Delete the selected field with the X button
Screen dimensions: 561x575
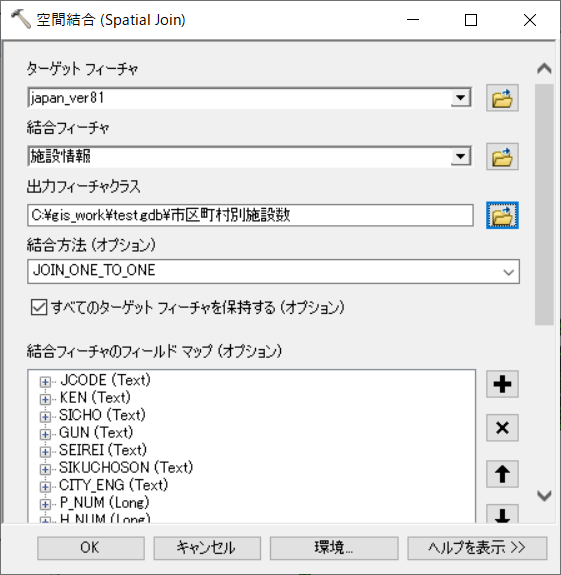coord(502,428)
